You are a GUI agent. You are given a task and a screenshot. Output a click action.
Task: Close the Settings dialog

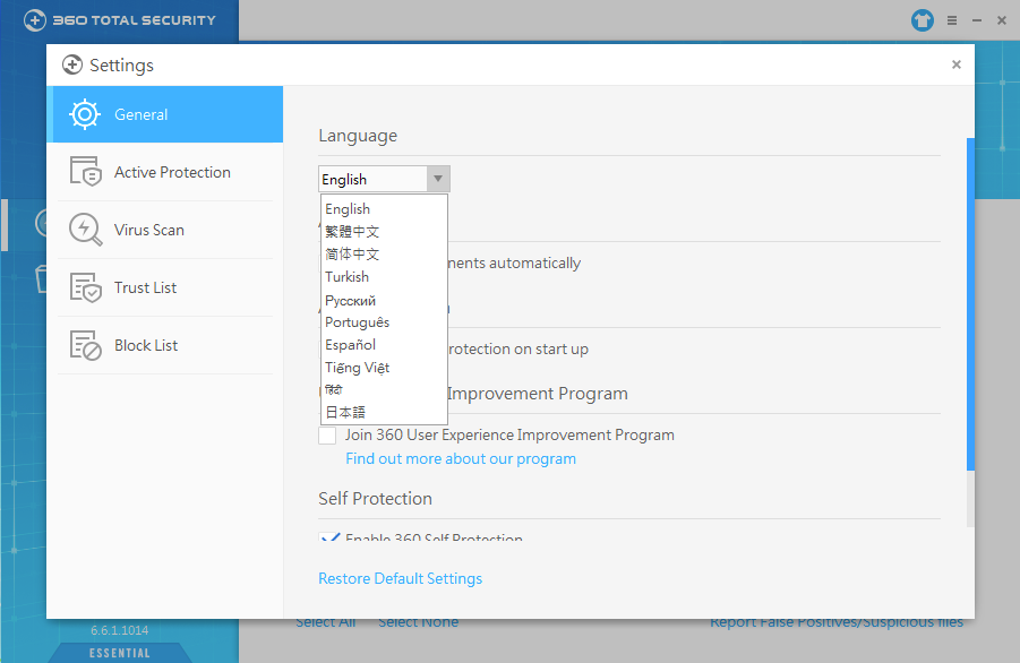[956, 64]
